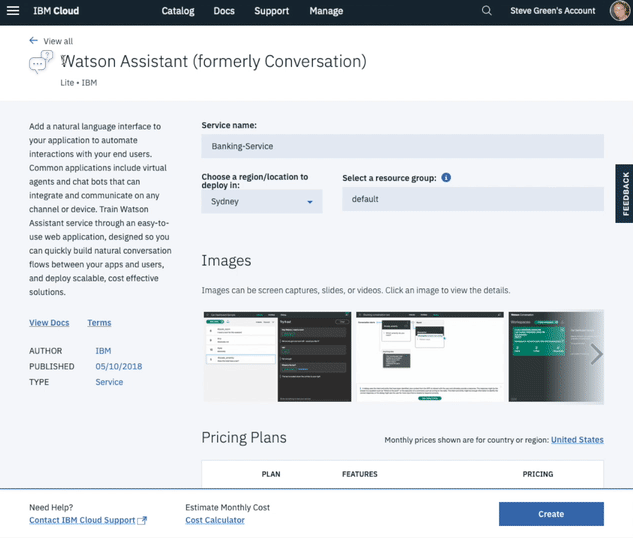Click the PRICING column header
Viewport: 633px width, 538px height.
pyautogui.click(x=538, y=474)
